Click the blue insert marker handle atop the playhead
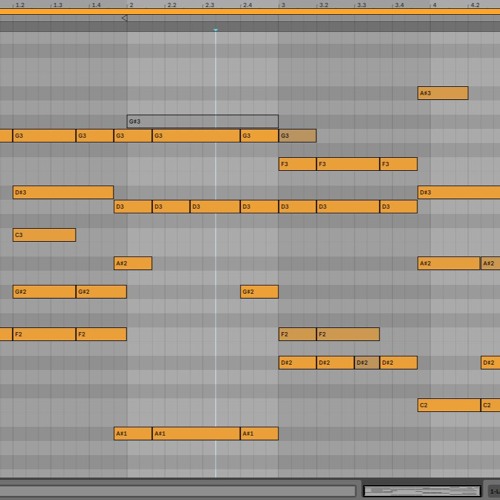 tap(216, 30)
